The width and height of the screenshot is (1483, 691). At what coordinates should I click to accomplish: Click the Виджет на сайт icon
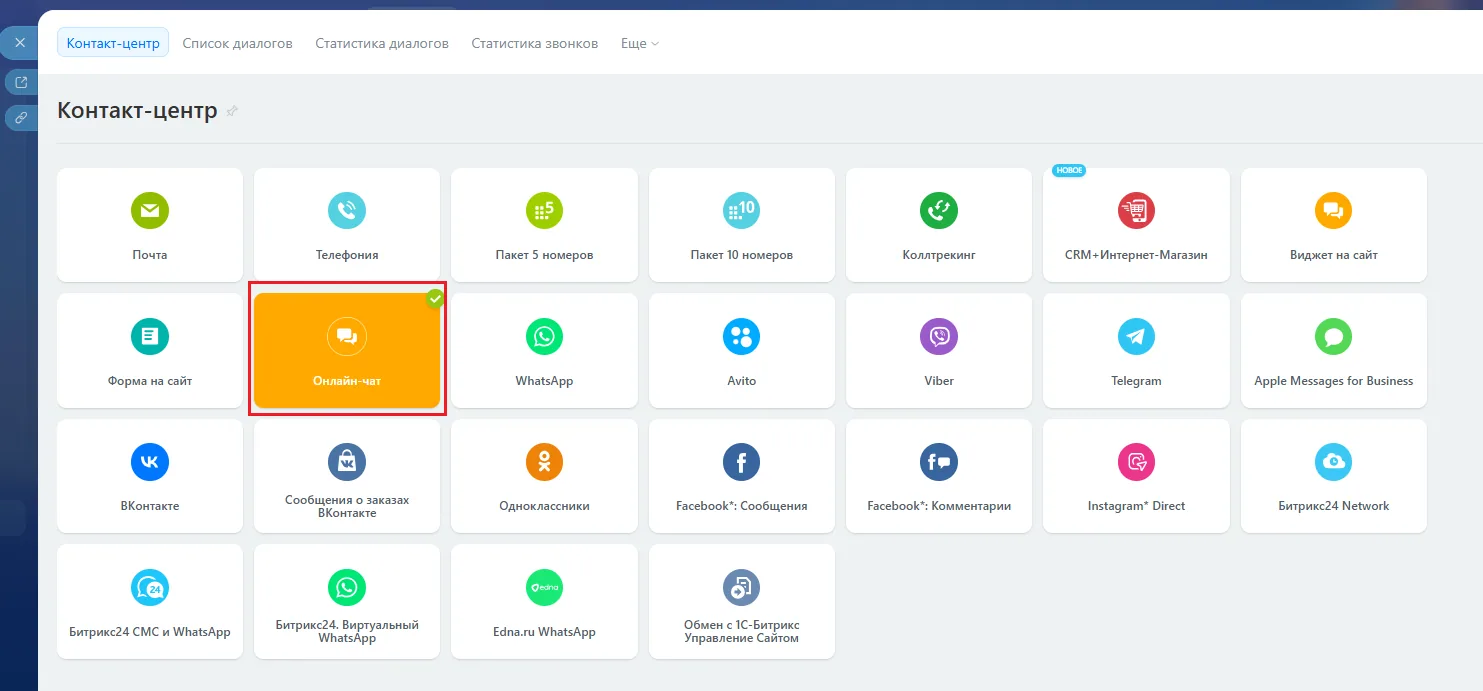click(1333, 211)
